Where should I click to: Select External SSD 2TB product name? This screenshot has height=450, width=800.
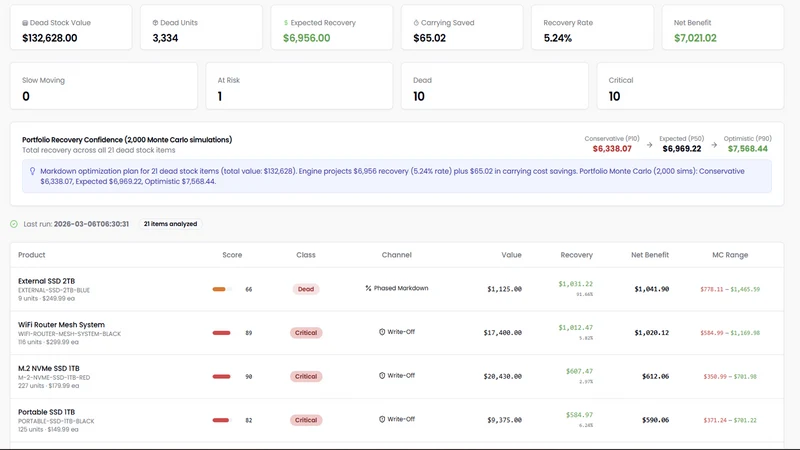[46, 281]
